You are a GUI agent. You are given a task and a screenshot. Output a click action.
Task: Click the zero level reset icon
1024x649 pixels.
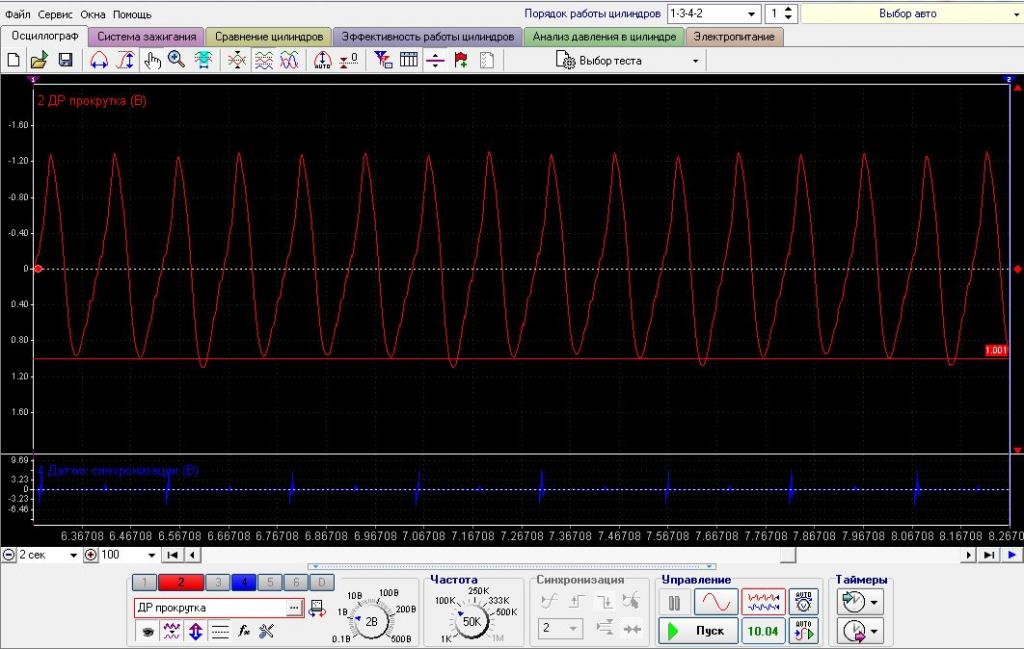(x=349, y=61)
